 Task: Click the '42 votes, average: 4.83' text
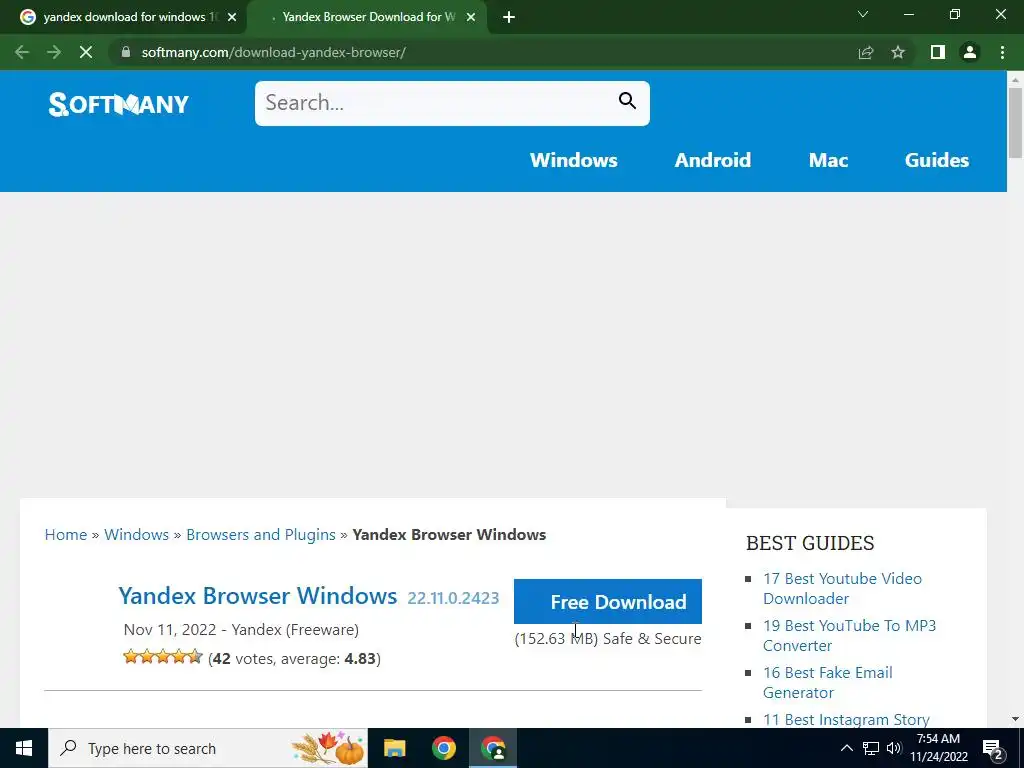point(294,658)
